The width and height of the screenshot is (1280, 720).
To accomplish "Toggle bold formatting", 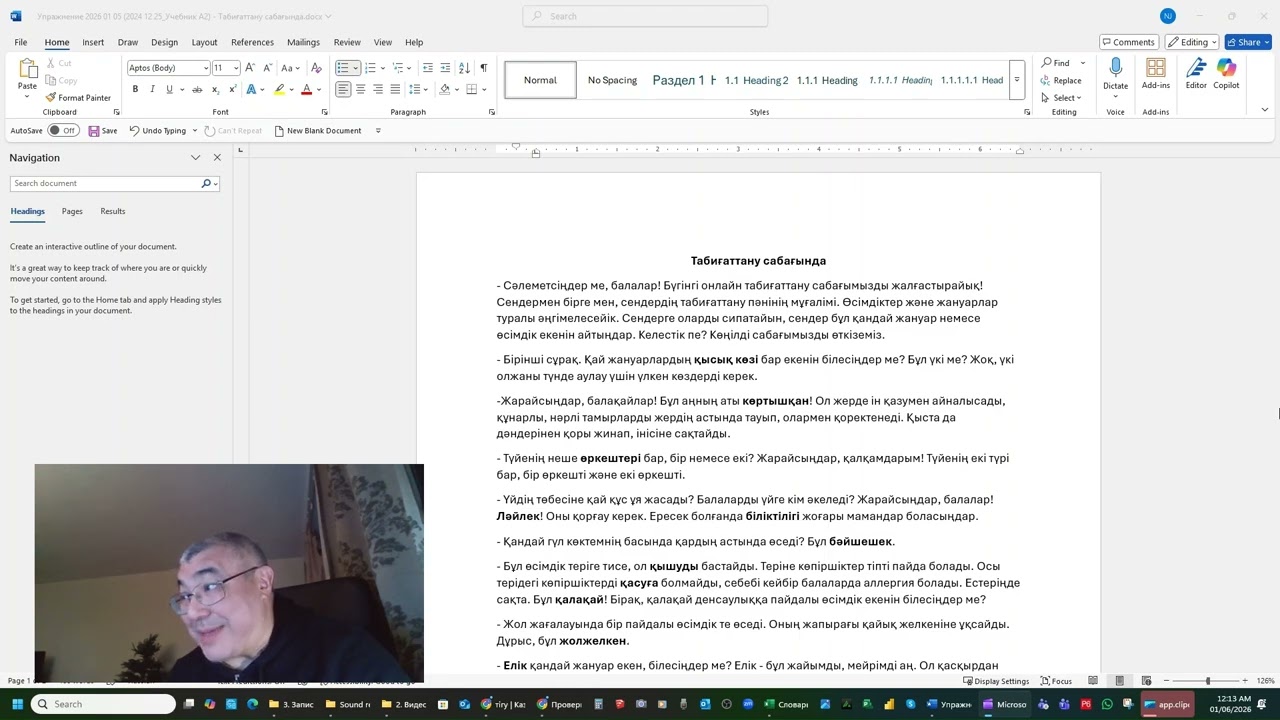I will [x=135, y=89].
